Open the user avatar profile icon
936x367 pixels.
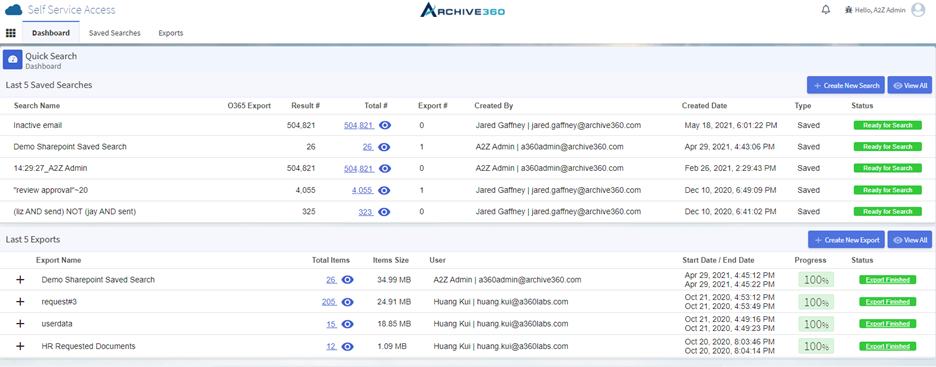click(x=918, y=10)
